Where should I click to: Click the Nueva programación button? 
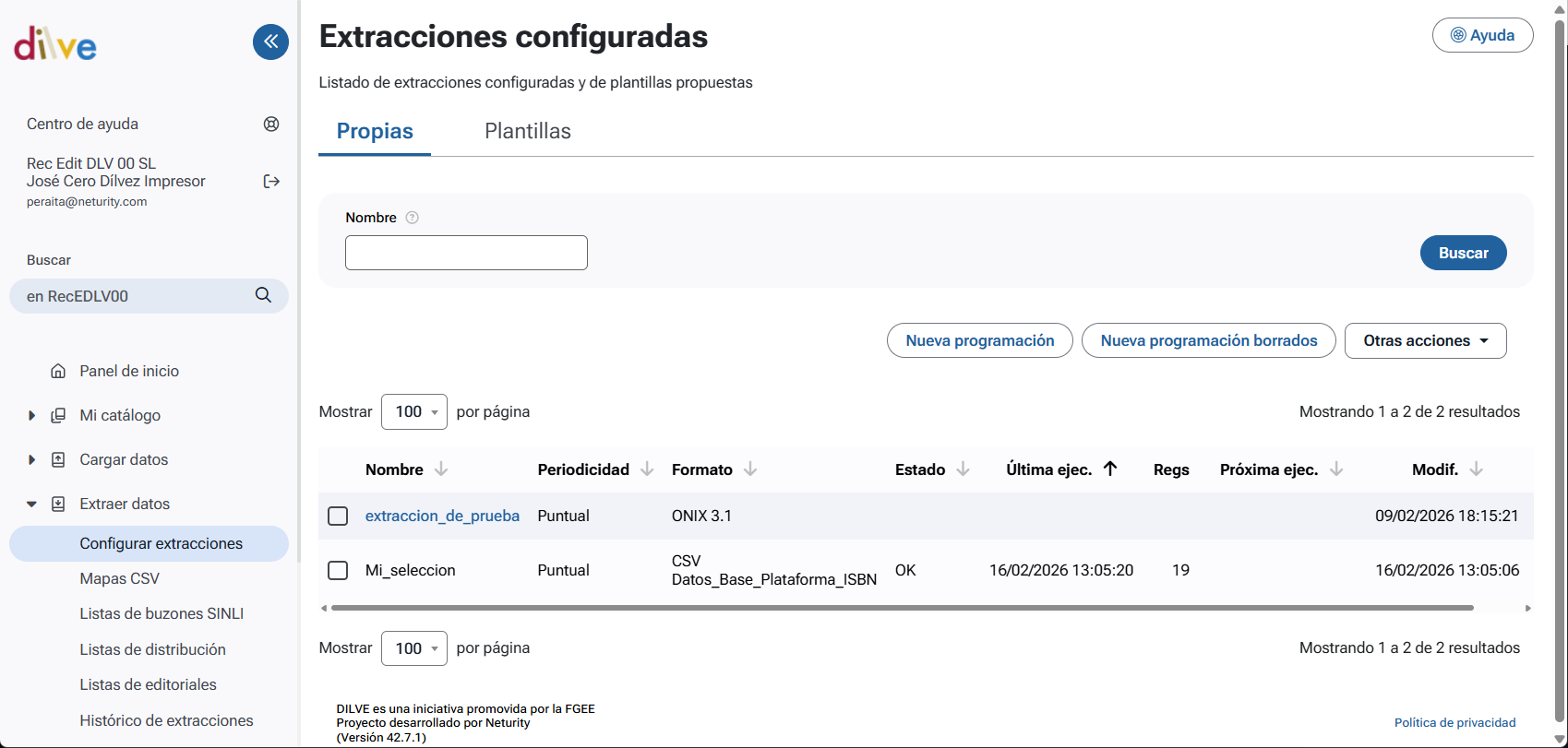pos(979,340)
